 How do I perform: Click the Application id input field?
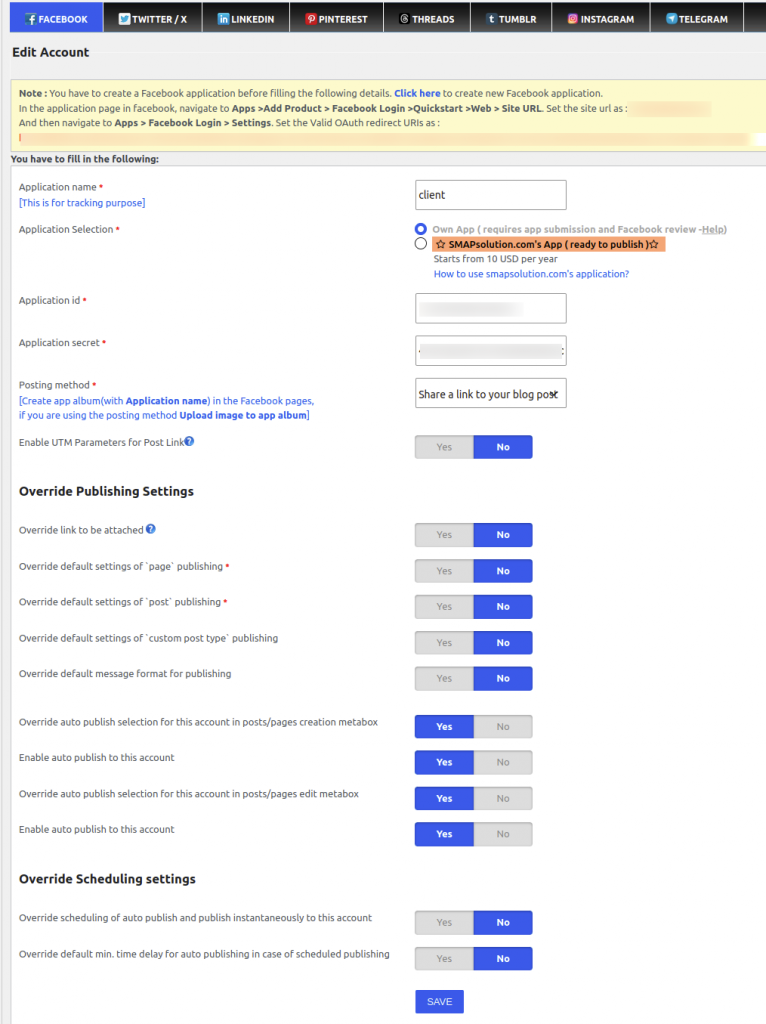point(490,308)
